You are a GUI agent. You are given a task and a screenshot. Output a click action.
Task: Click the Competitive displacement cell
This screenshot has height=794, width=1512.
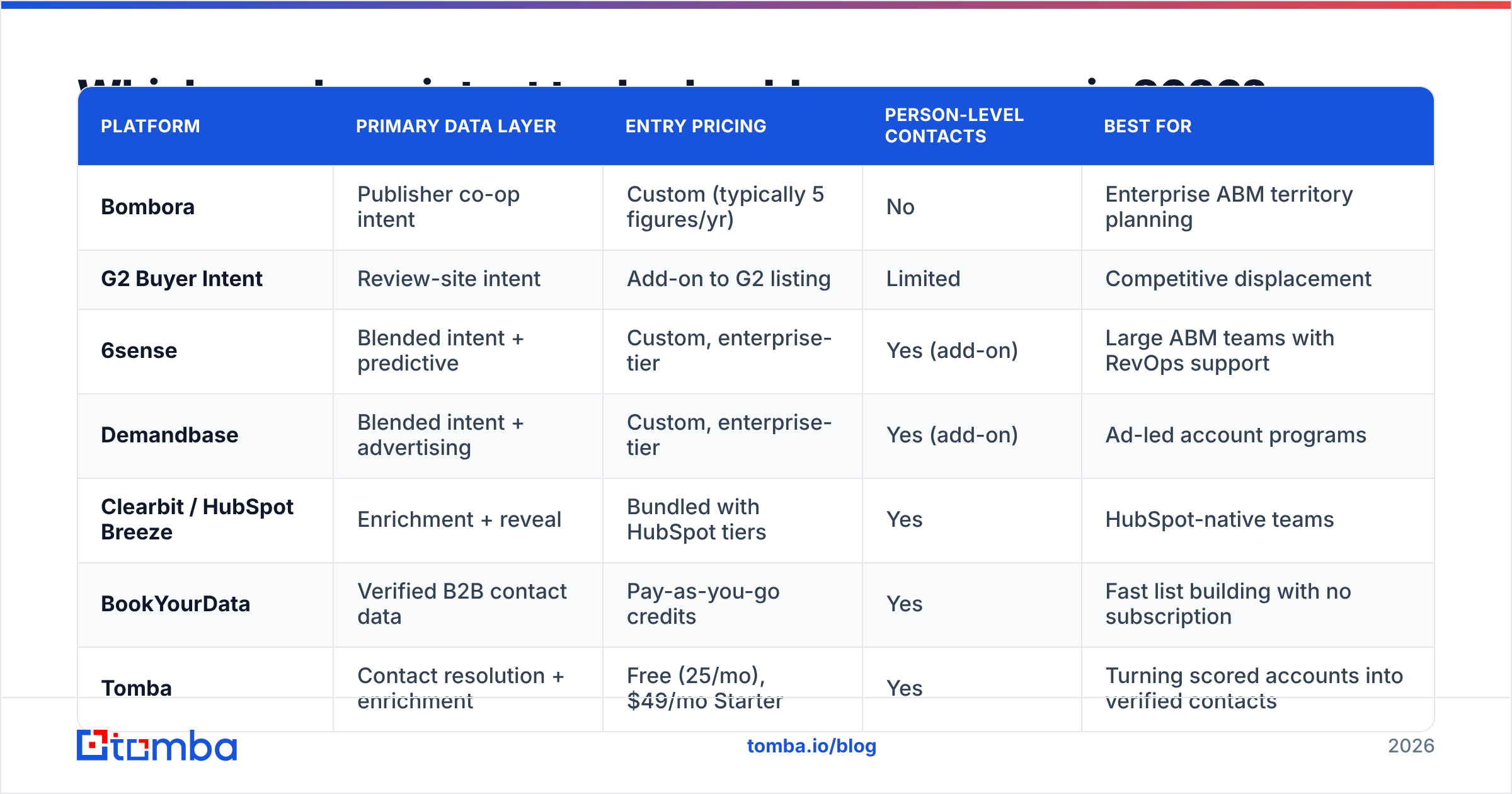(x=1258, y=279)
